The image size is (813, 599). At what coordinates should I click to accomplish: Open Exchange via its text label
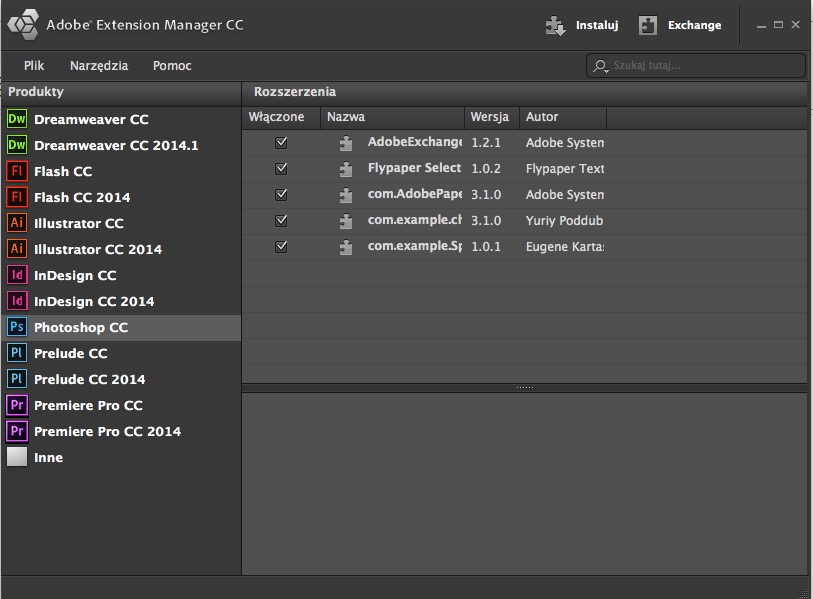click(694, 25)
